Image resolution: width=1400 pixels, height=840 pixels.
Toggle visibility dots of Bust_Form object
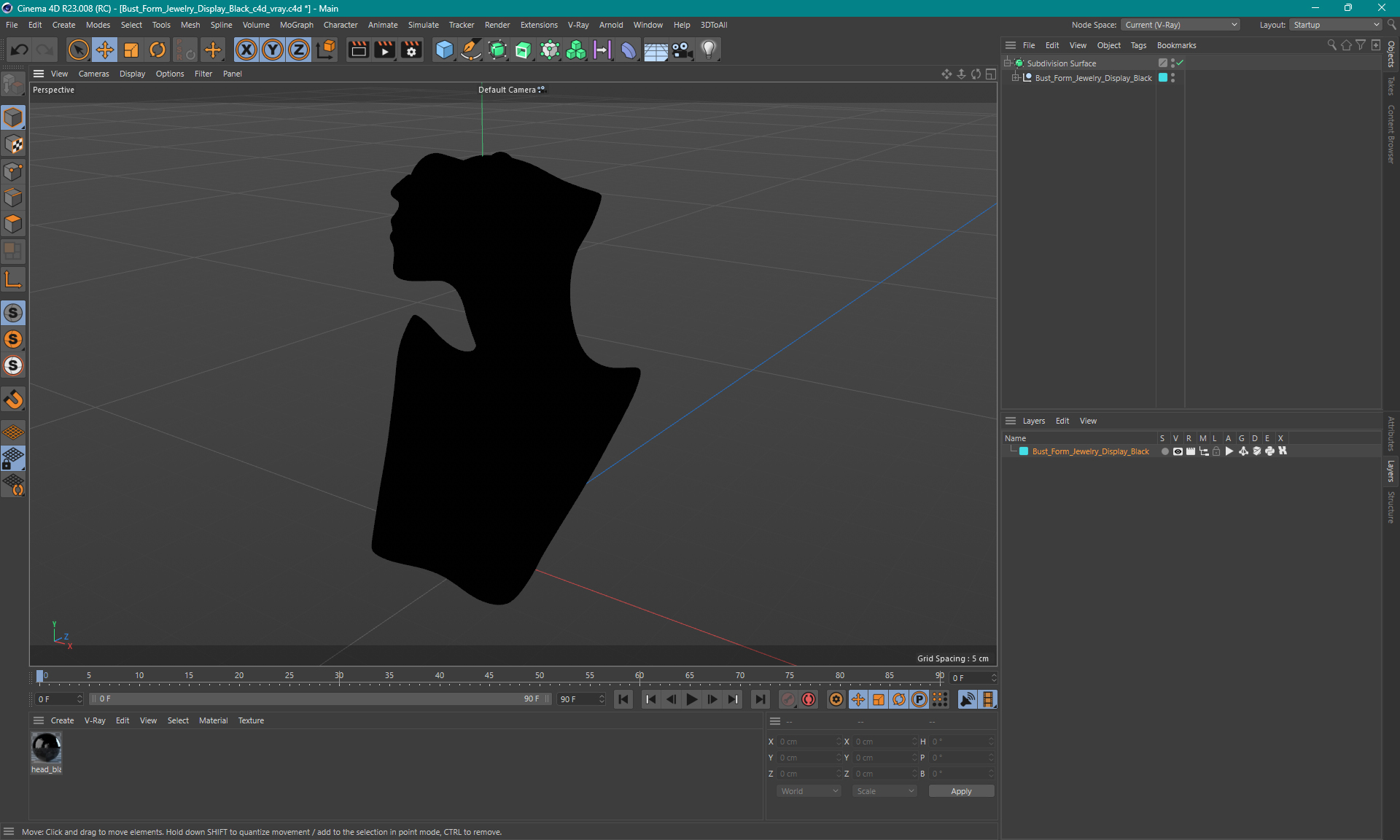[x=1172, y=78]
